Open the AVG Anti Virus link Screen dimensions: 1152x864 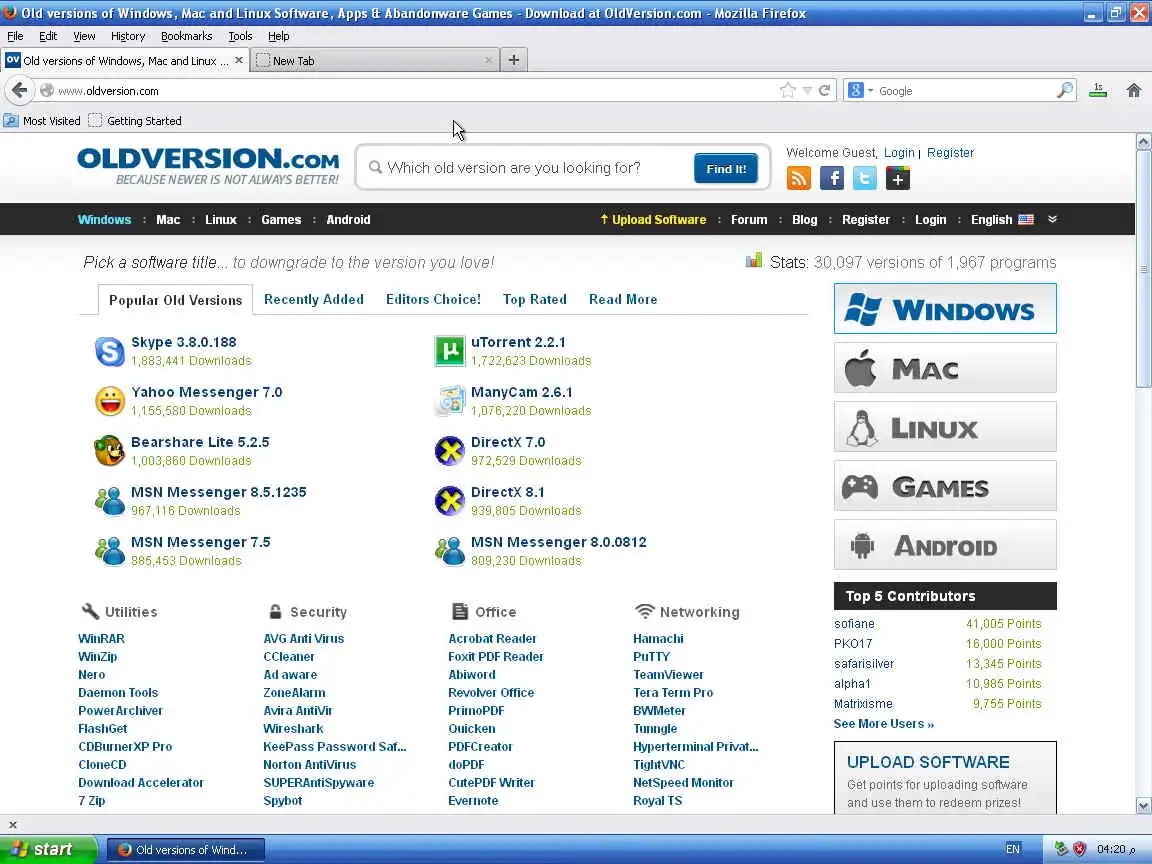pos(303,638)
